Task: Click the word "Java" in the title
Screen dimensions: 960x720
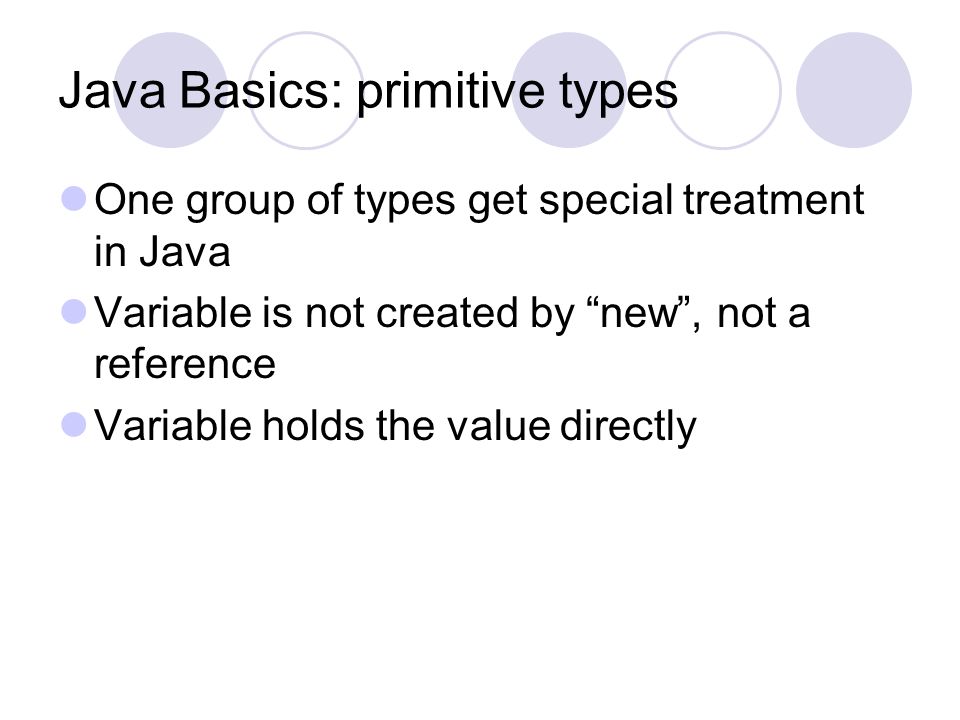Action: [112, 91]
